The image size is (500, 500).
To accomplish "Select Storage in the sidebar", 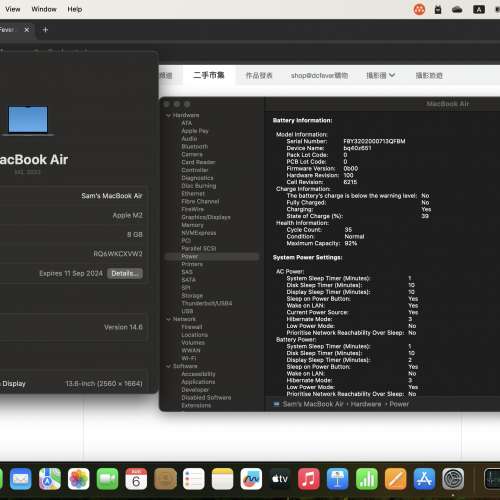I will 192,296.
